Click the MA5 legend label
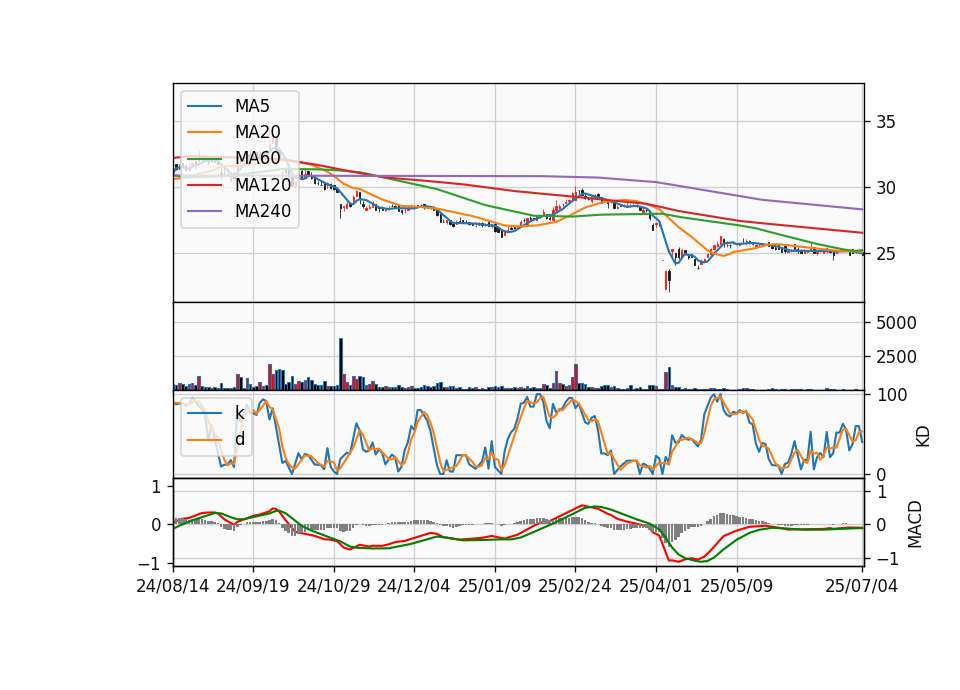 point(252,106)
